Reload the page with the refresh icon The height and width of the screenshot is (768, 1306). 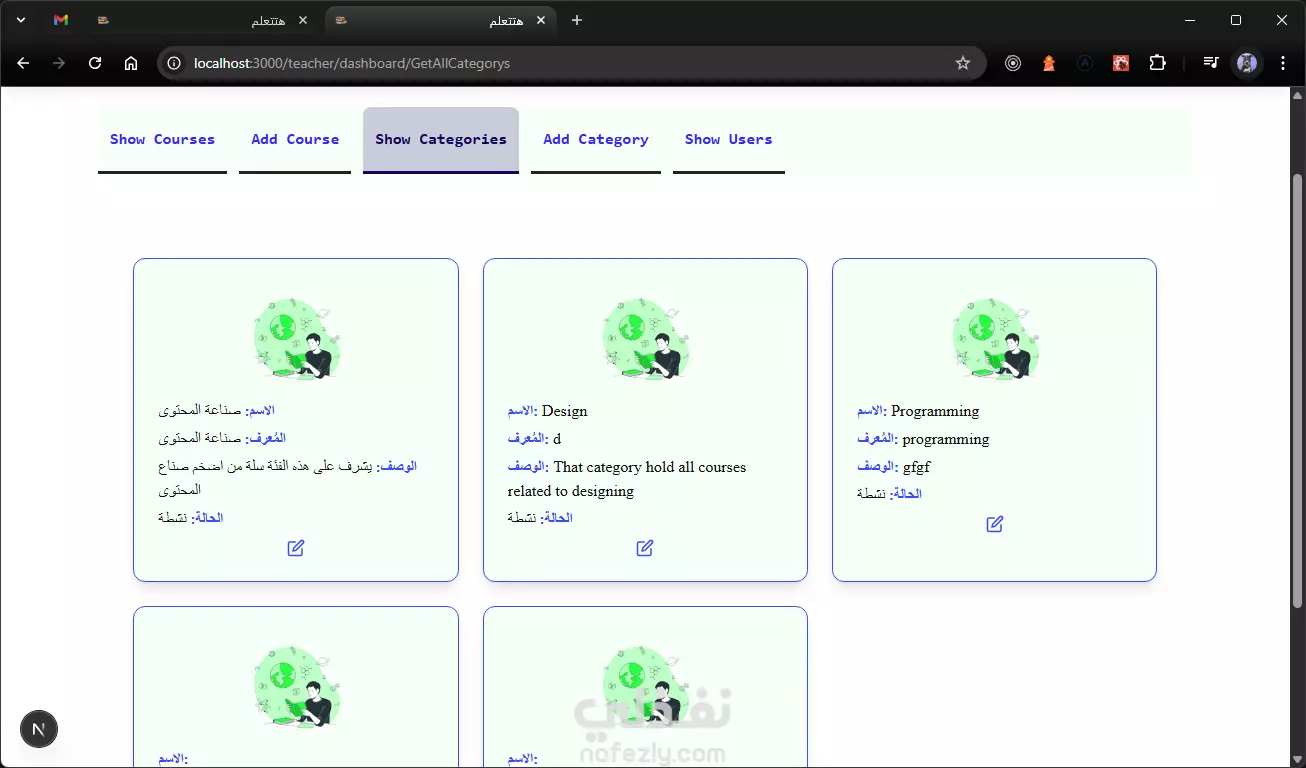point(95,63)
